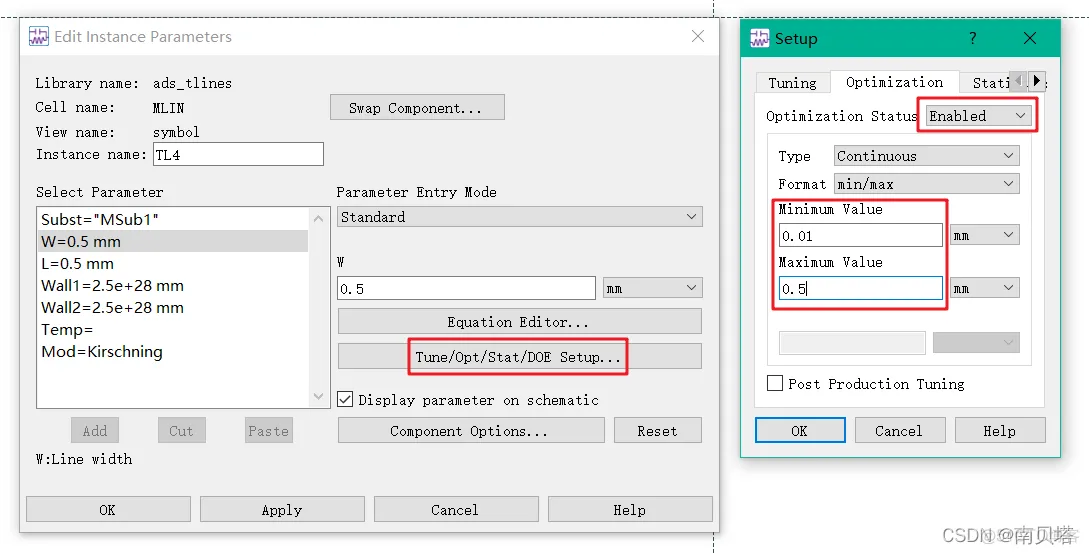1089x554 pixels.
Task: Click the W value input field
Action: point(466,288)
